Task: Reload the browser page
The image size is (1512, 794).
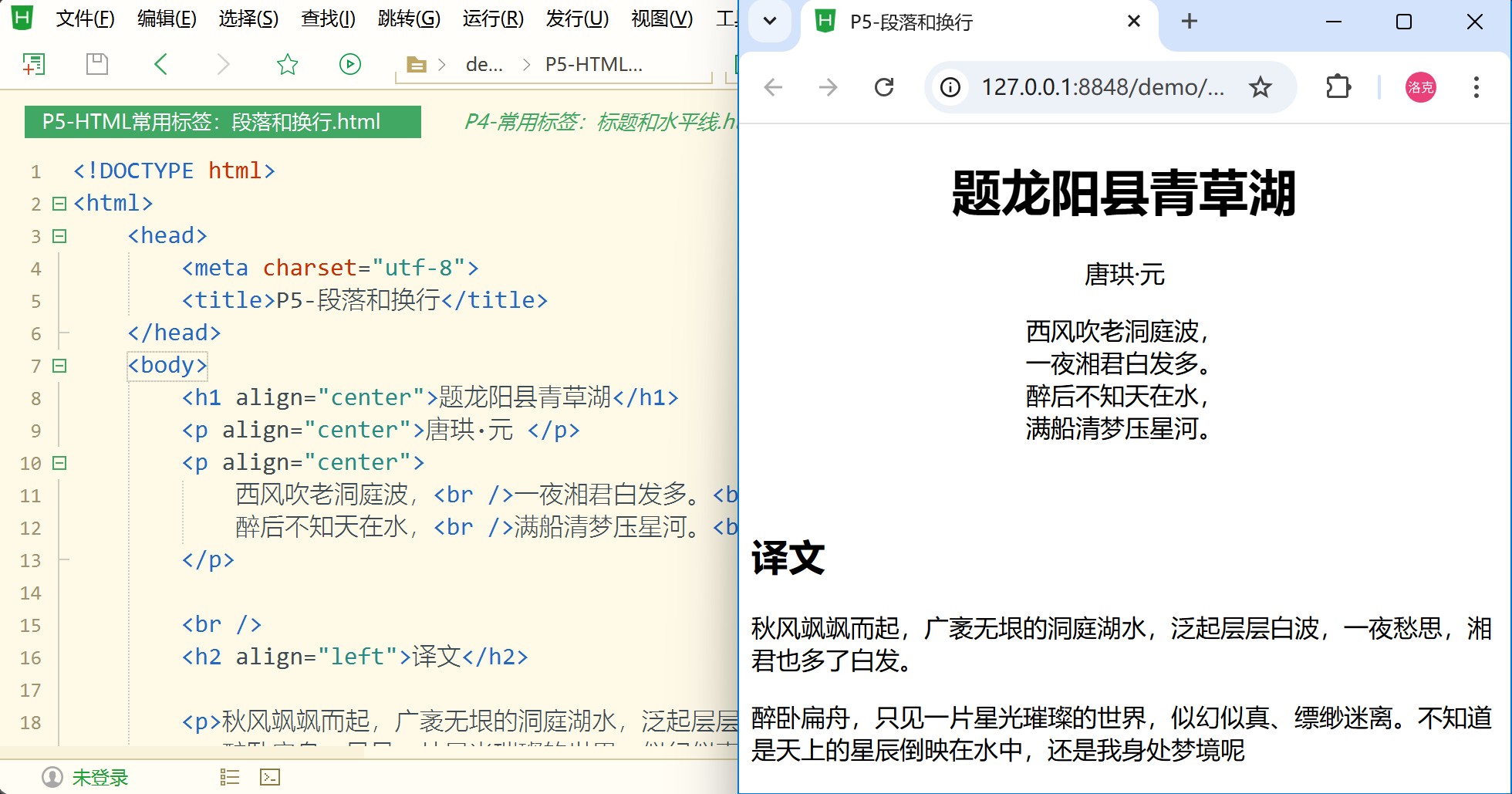Action: point(884,87)
